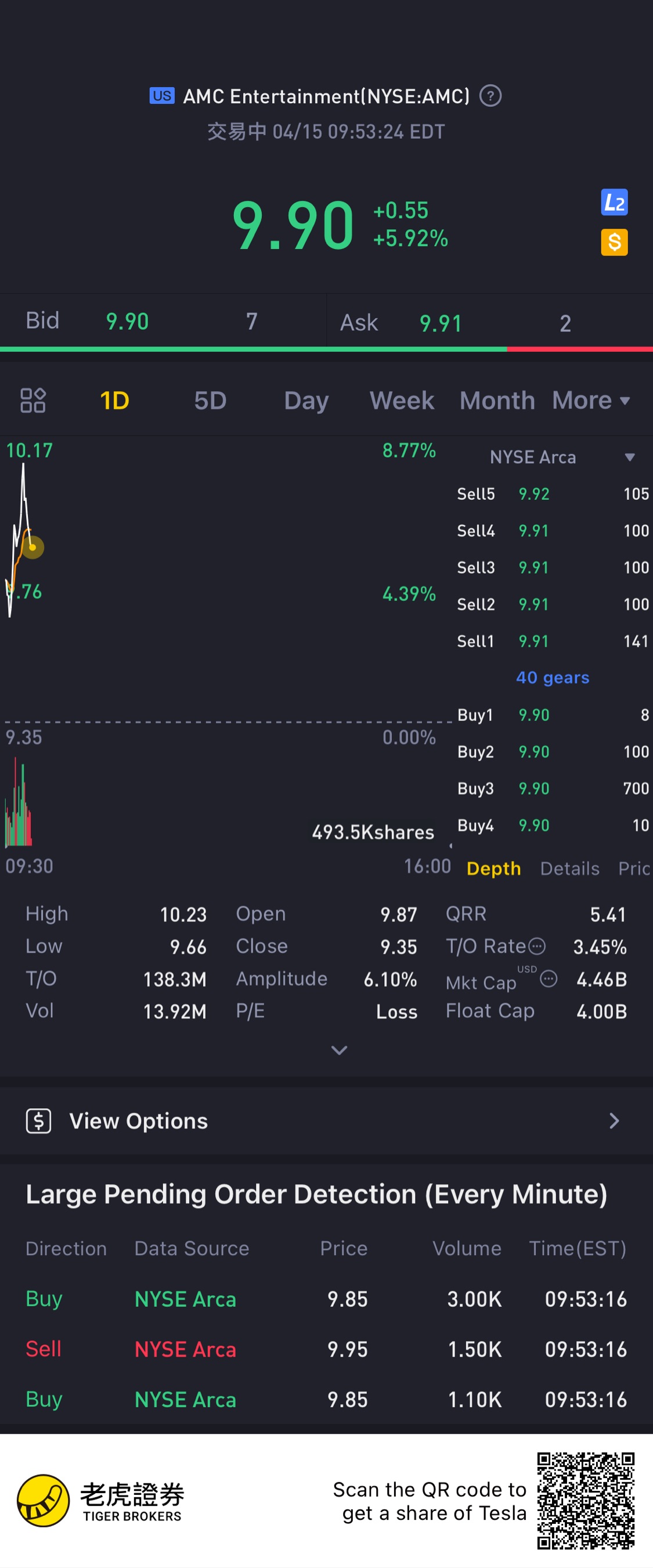The height and width of the screenshot is (1568, 653).
Task: Open the More chart periods dropdown
Action: pos(591,400)
